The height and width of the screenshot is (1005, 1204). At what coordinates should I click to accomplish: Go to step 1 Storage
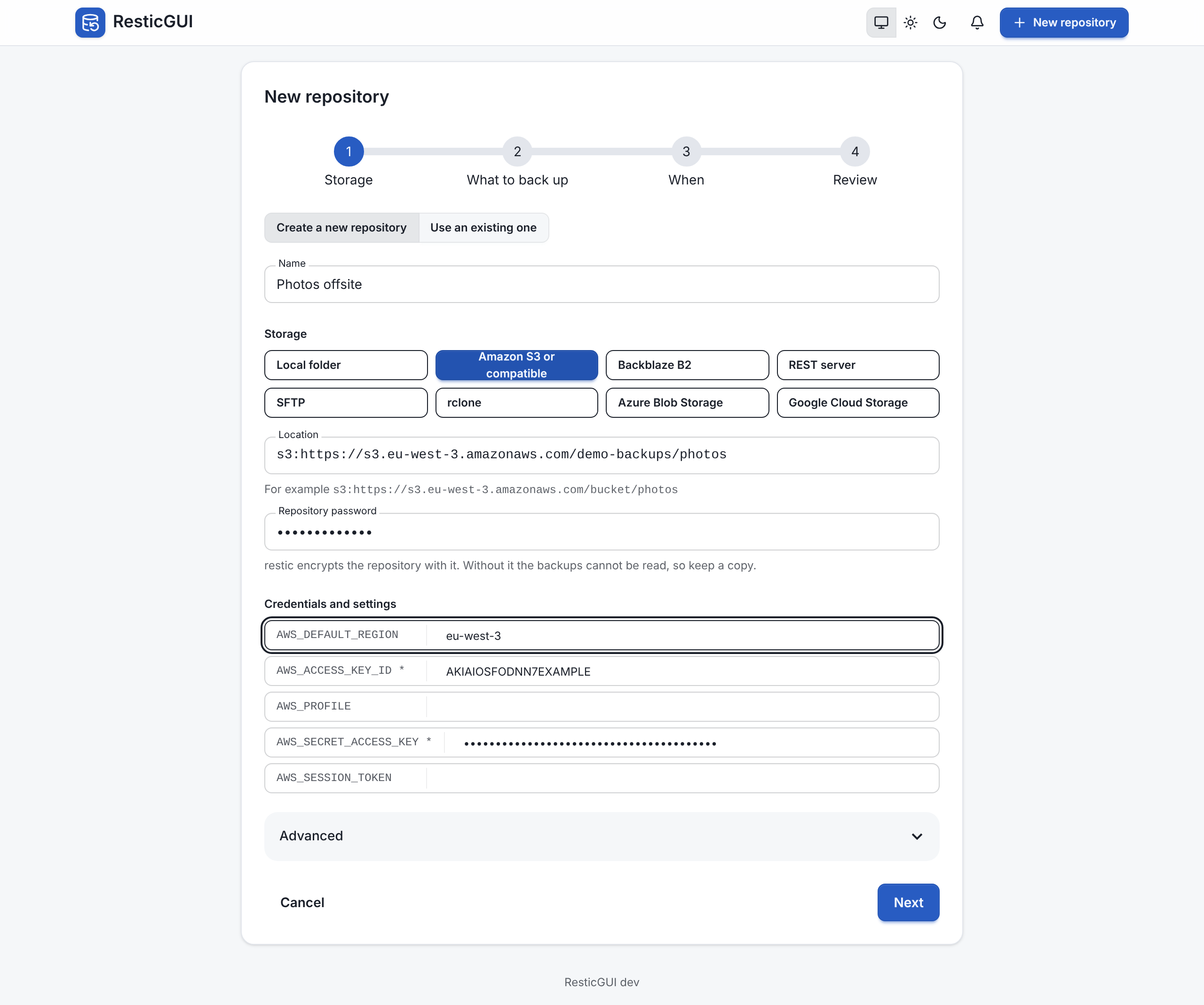coord(349,162)
